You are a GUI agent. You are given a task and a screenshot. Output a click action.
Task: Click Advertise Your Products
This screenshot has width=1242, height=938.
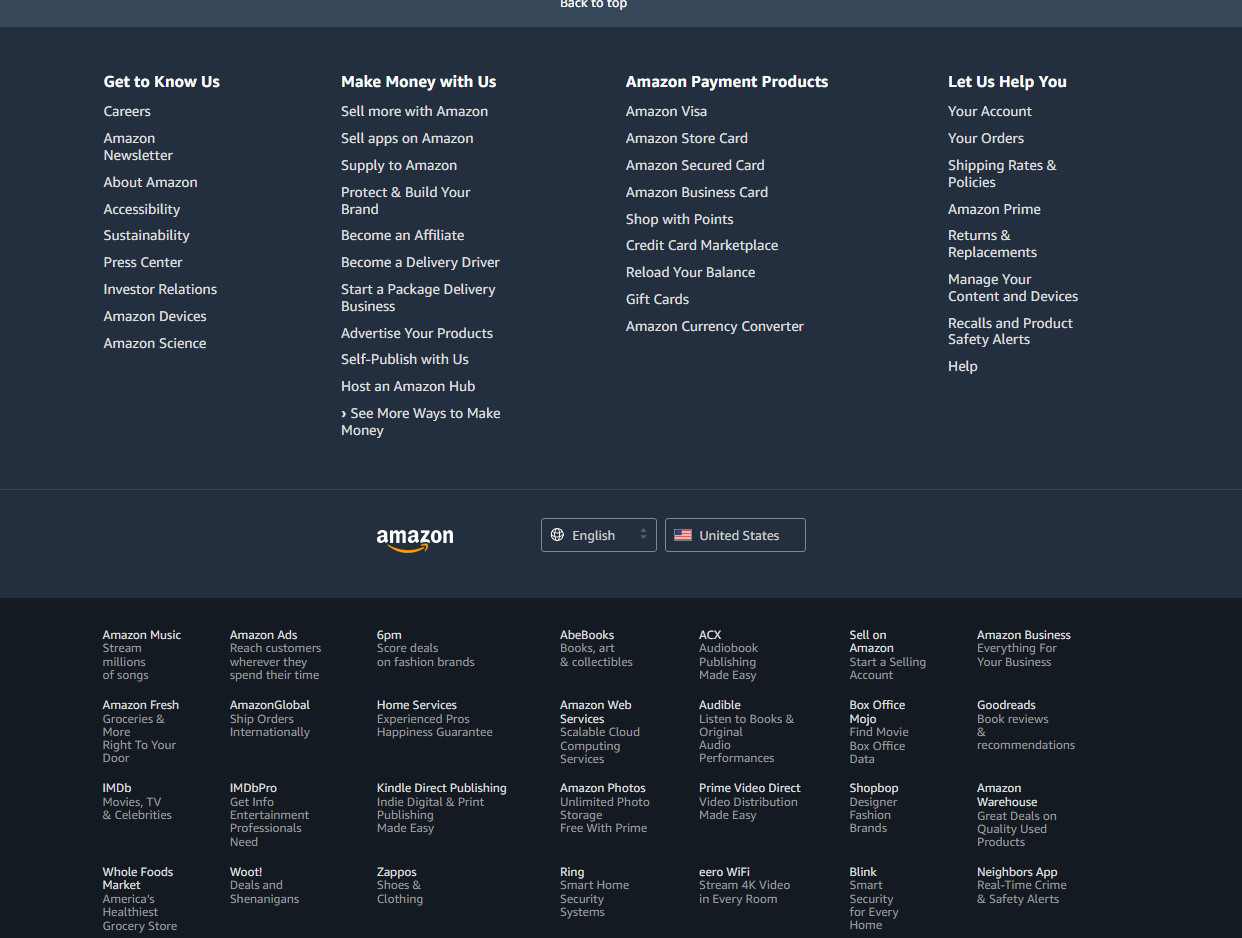pos(417,333)
